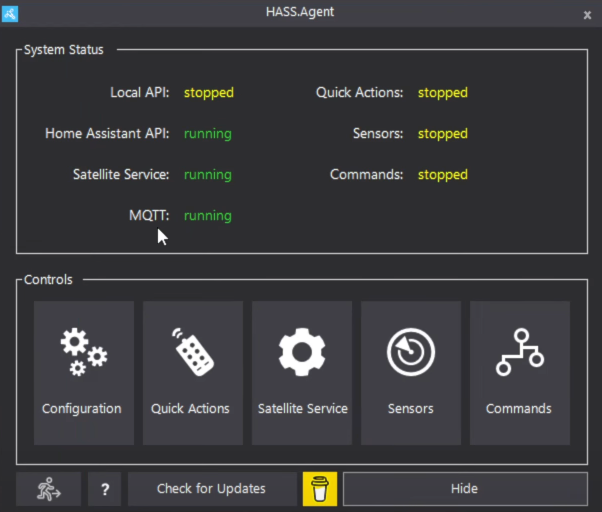Click Check for Updates button
The image size is (602, 512).
(212, 489)
